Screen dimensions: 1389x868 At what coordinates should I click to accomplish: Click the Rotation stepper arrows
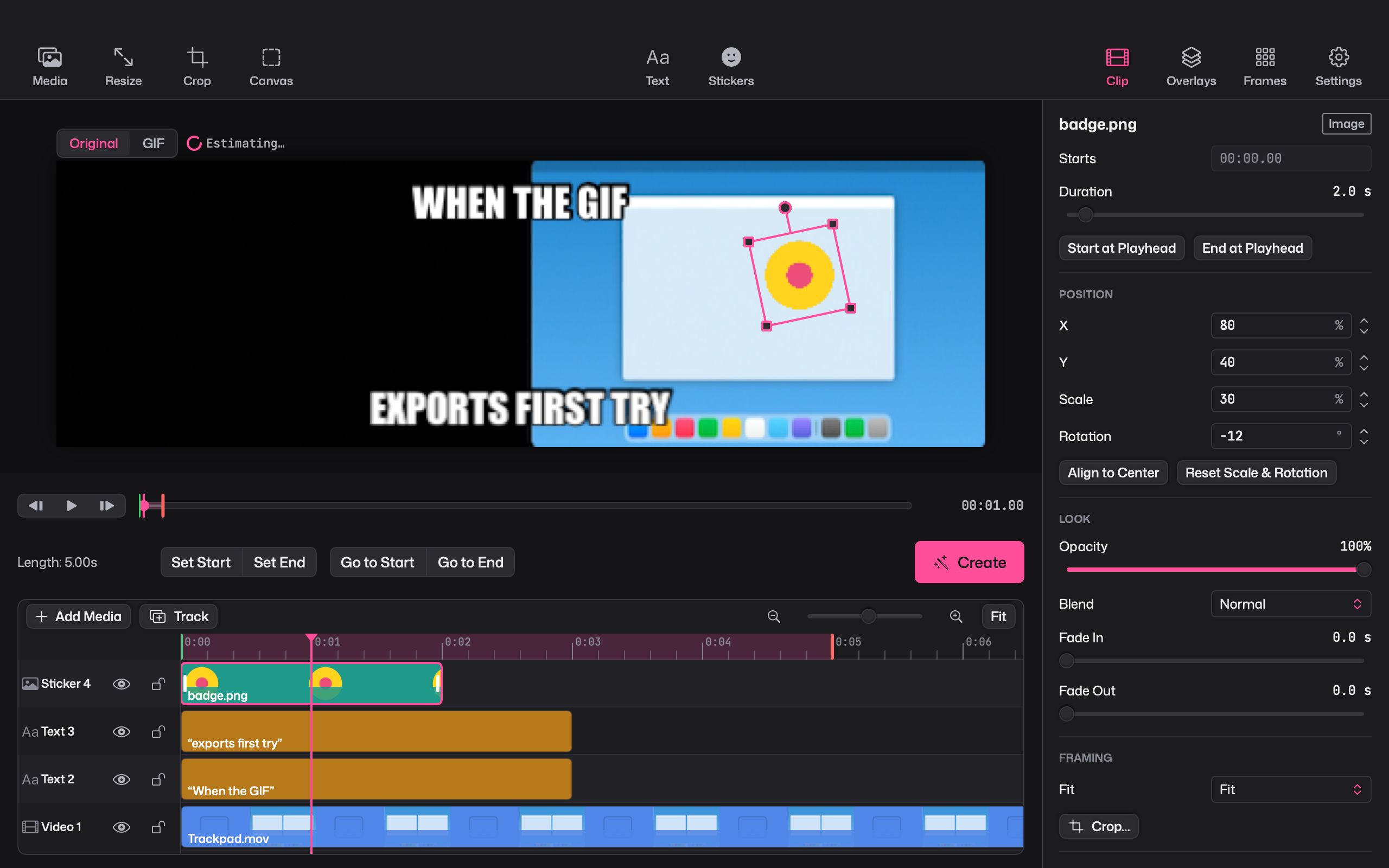(1363, 436)
